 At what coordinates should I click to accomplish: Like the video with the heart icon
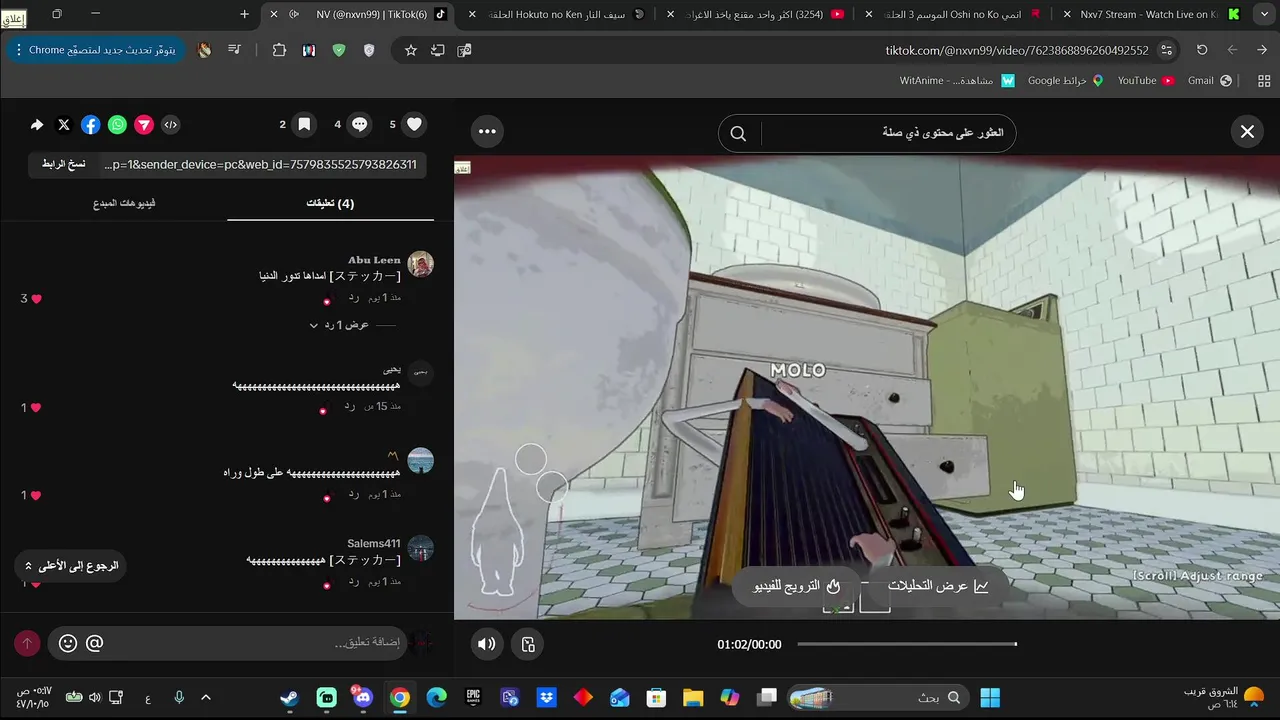coord(414,125)
